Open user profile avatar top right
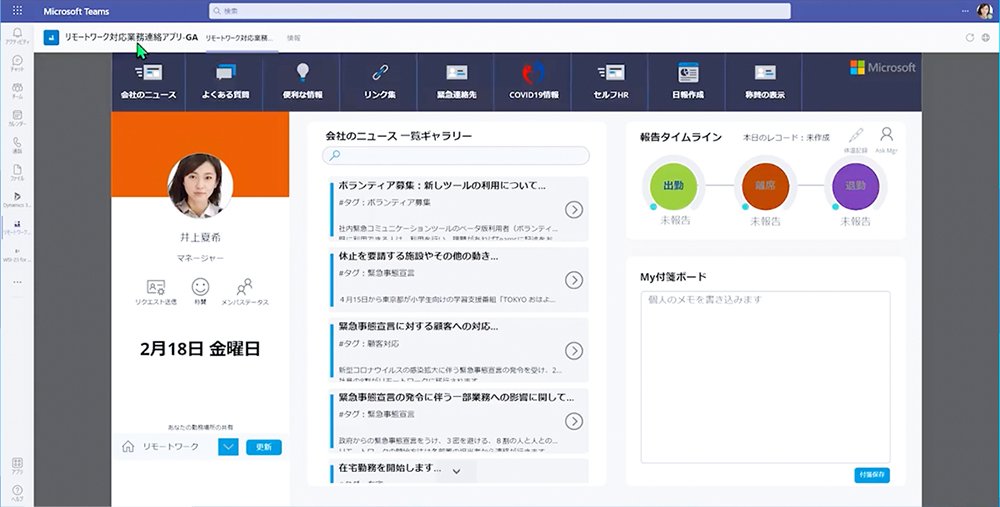The image size is (1000, 507). [985, 11]
